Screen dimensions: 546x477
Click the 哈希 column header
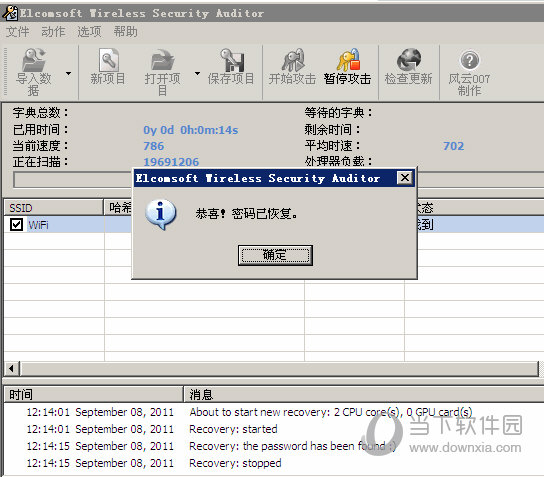click(x=119, y=208)
